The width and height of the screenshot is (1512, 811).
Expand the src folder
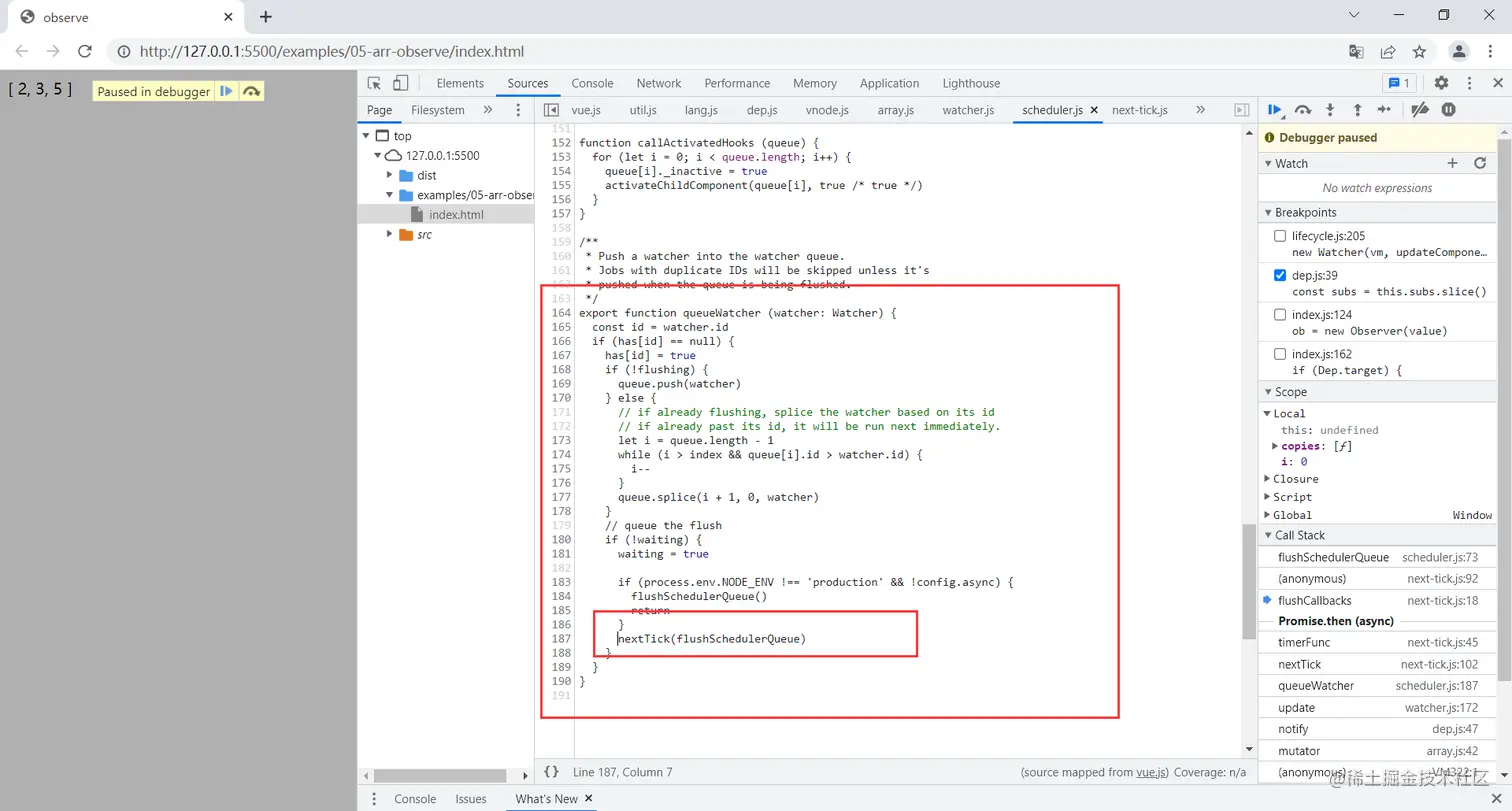coord(390,234)
